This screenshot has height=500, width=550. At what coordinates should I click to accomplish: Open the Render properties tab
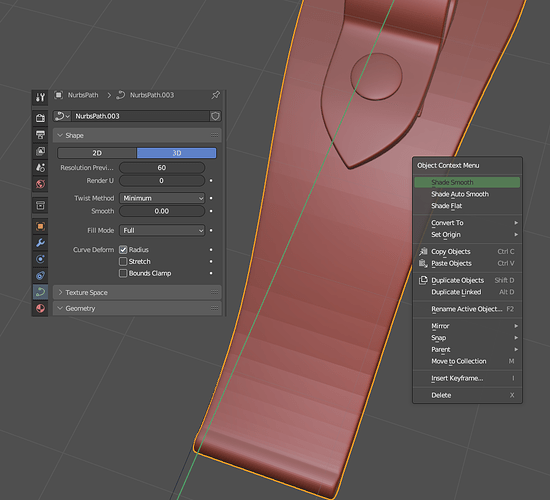point(40,118)
